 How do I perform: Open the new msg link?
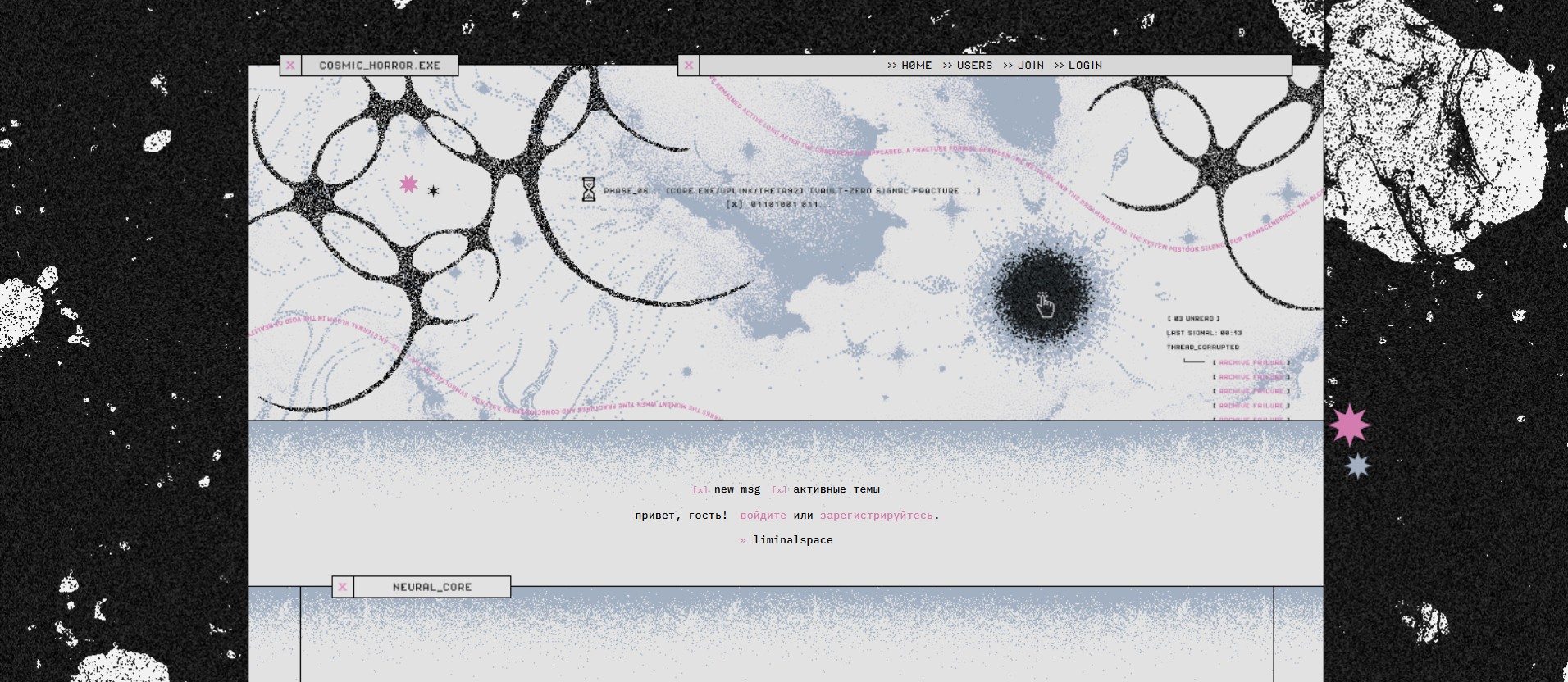pyautogui.click(x=737, y=489)
